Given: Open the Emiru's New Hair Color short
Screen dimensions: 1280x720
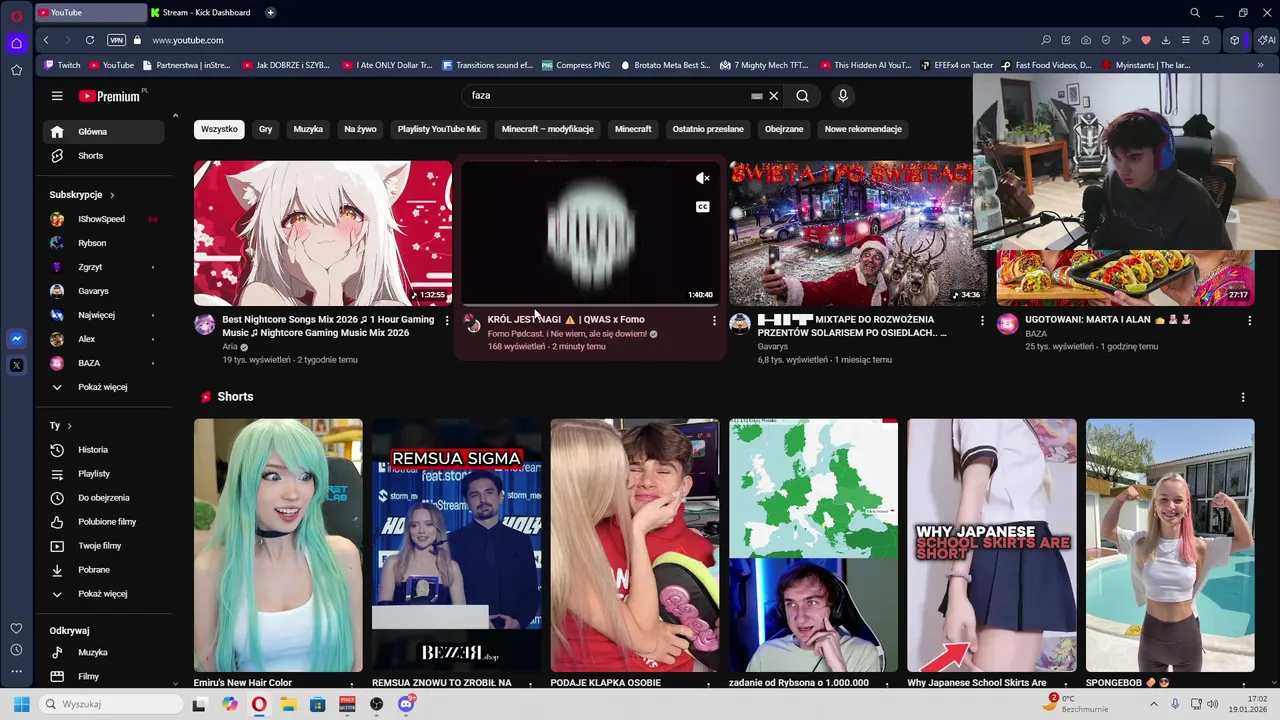Looking at the screenshot, I should pyautogui.click(x=278, y=545).
